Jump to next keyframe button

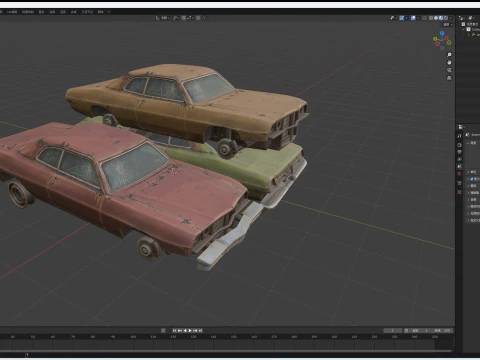pos(195,330)
